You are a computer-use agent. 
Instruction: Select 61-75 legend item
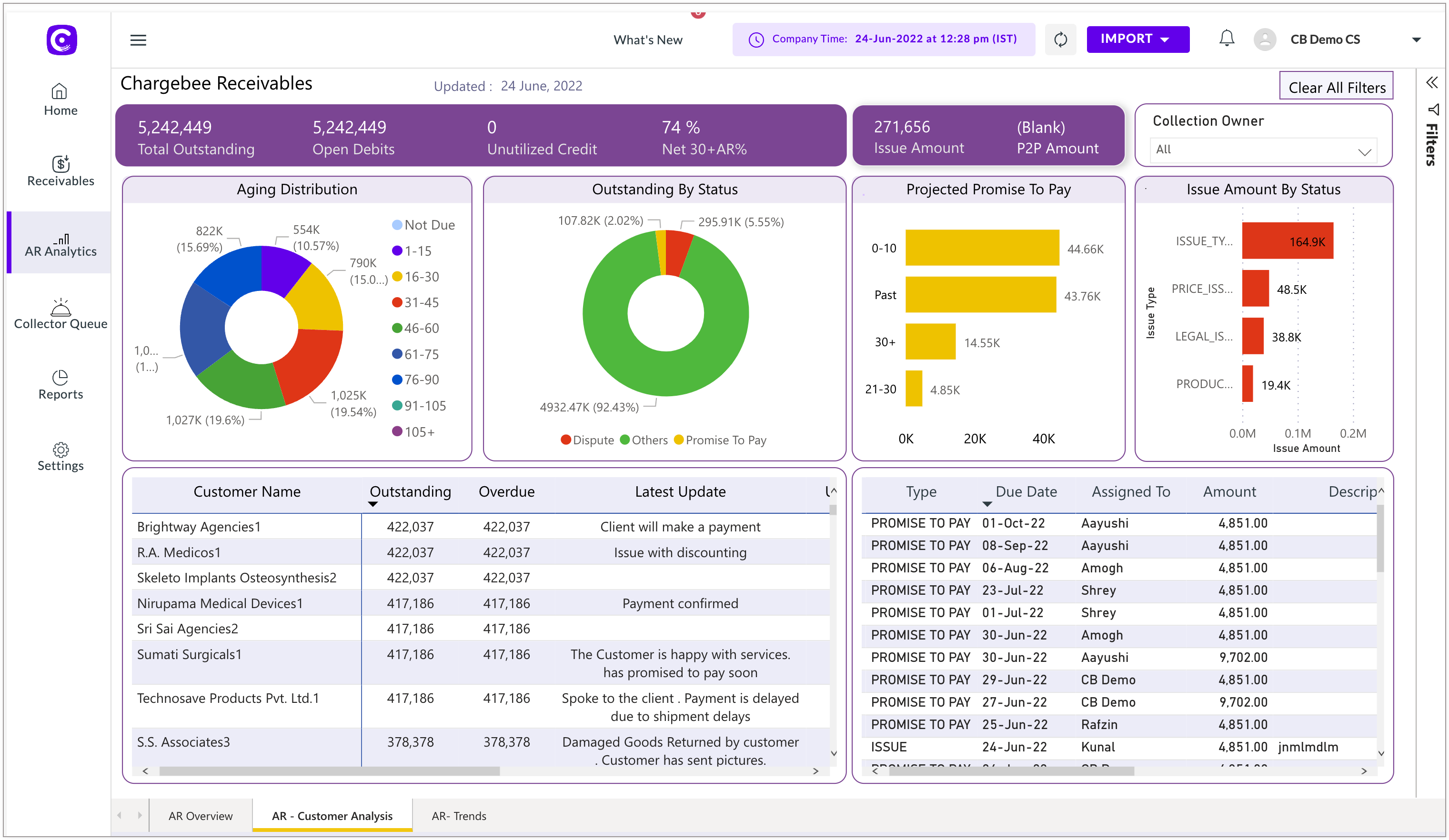coord(415,354)
